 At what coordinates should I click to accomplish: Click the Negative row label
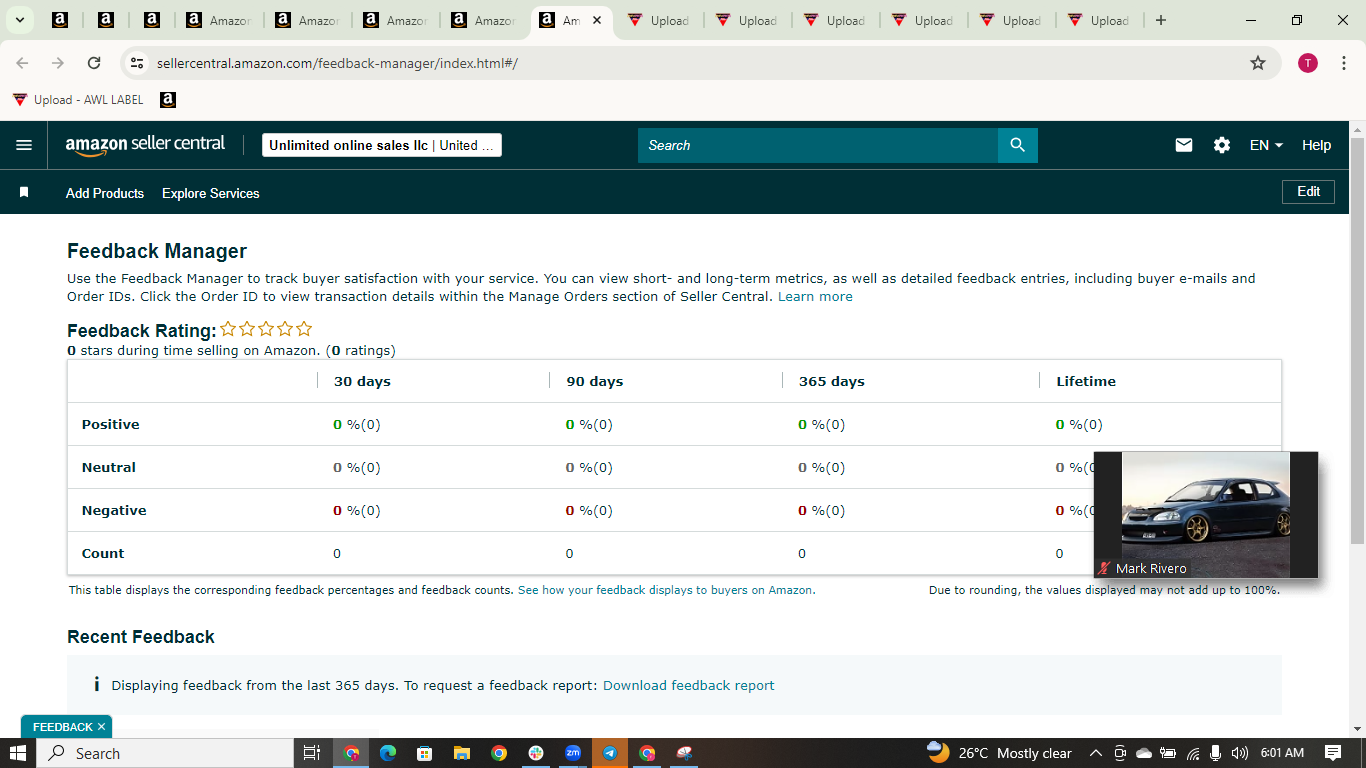point(114,510)
